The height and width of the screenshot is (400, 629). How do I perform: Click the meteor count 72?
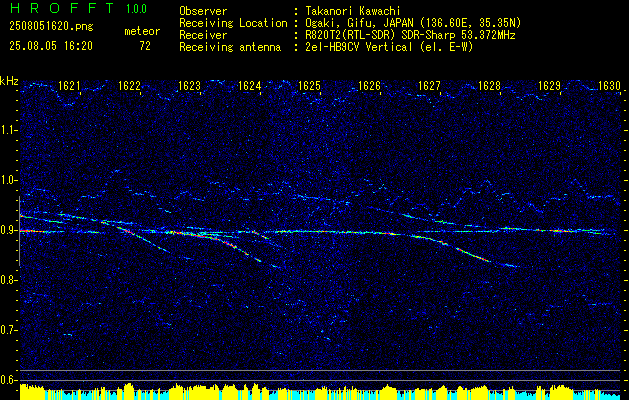tap(145, 46)
